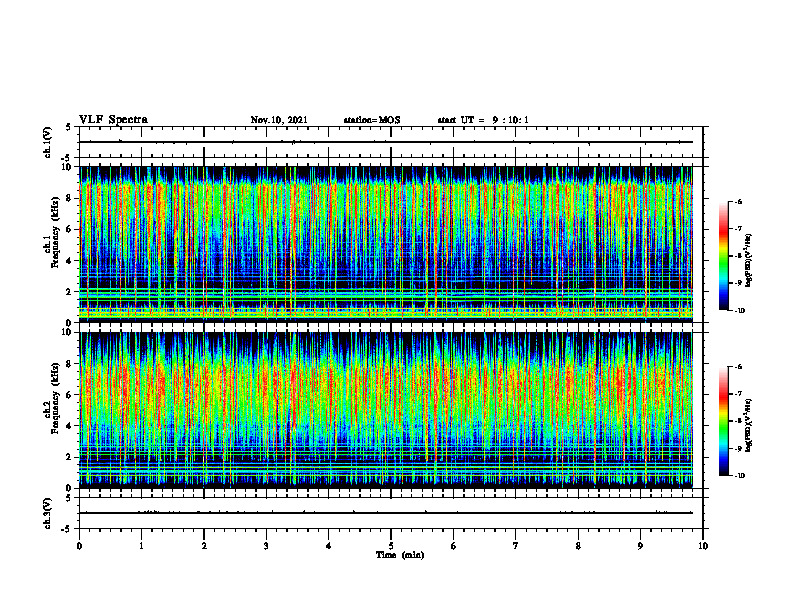Click time axis tick label "4"
Screen dimensions: 792x612
pyautogui.click(x=329, y=546)
